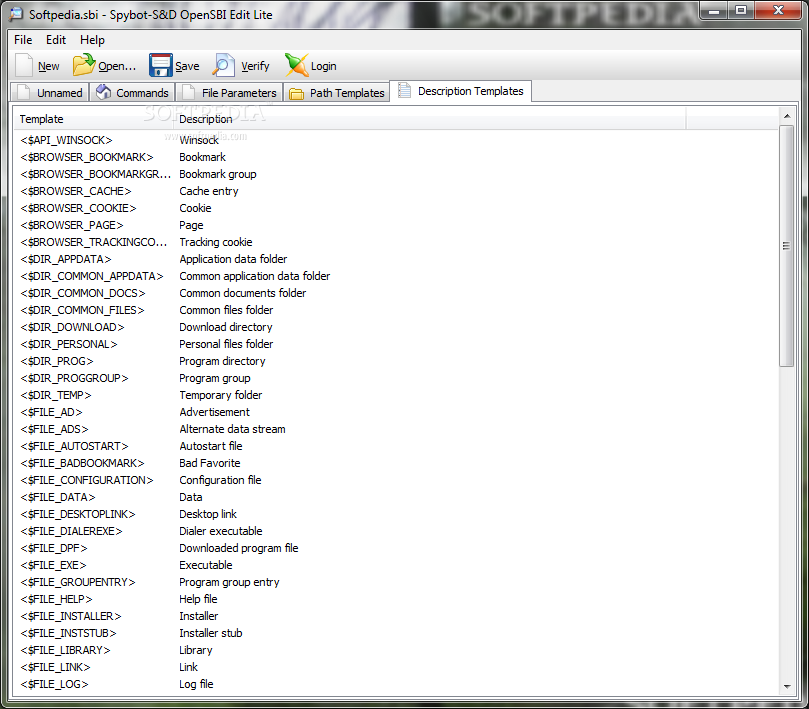
Task: Click the Verify magnifier icon
Action: pyautogui.click(x=224, y=66)
